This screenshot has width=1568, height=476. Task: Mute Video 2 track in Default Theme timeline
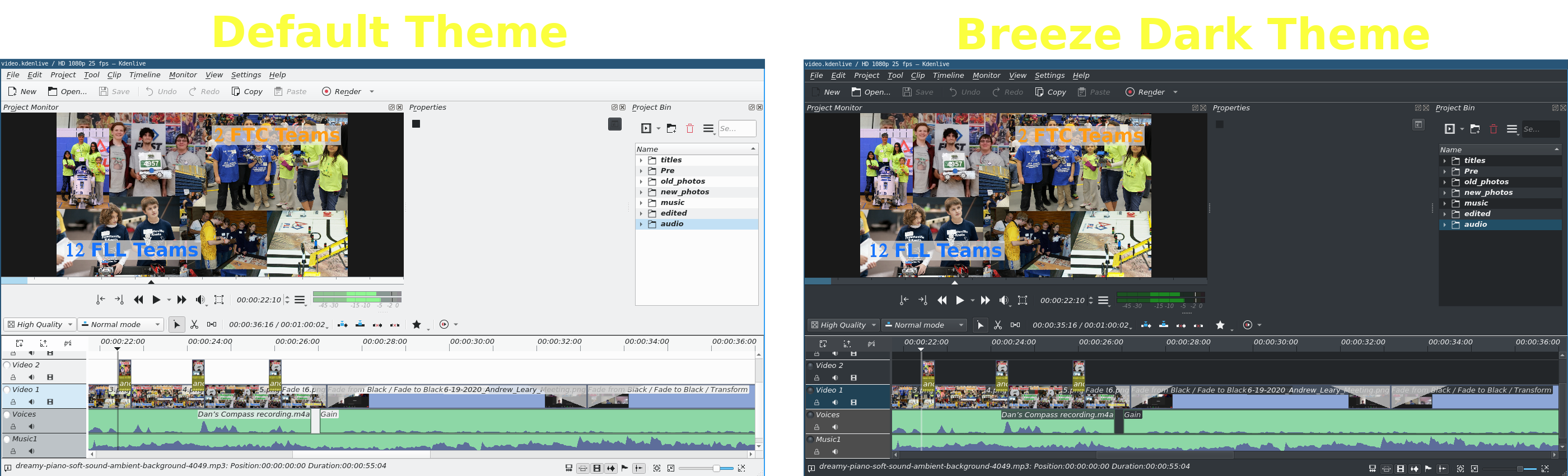pyautogui.click(x=32, y=377)
